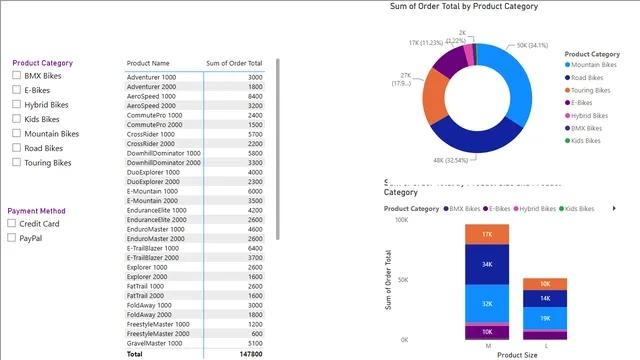
Task: Click the 10K purple segment in bar M
Action: tap(487, 332)
